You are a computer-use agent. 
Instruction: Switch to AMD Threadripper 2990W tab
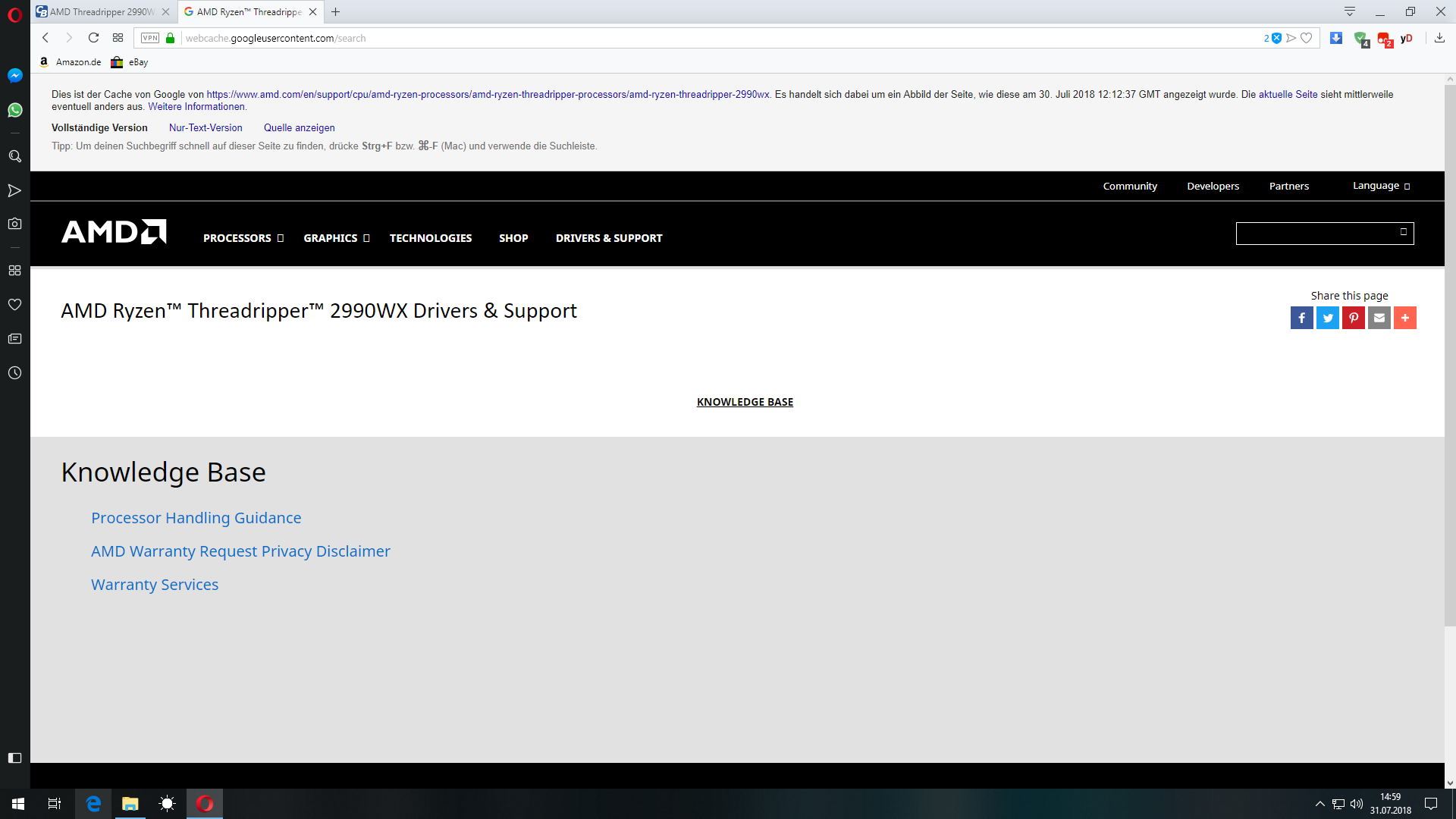pos(102,12)
